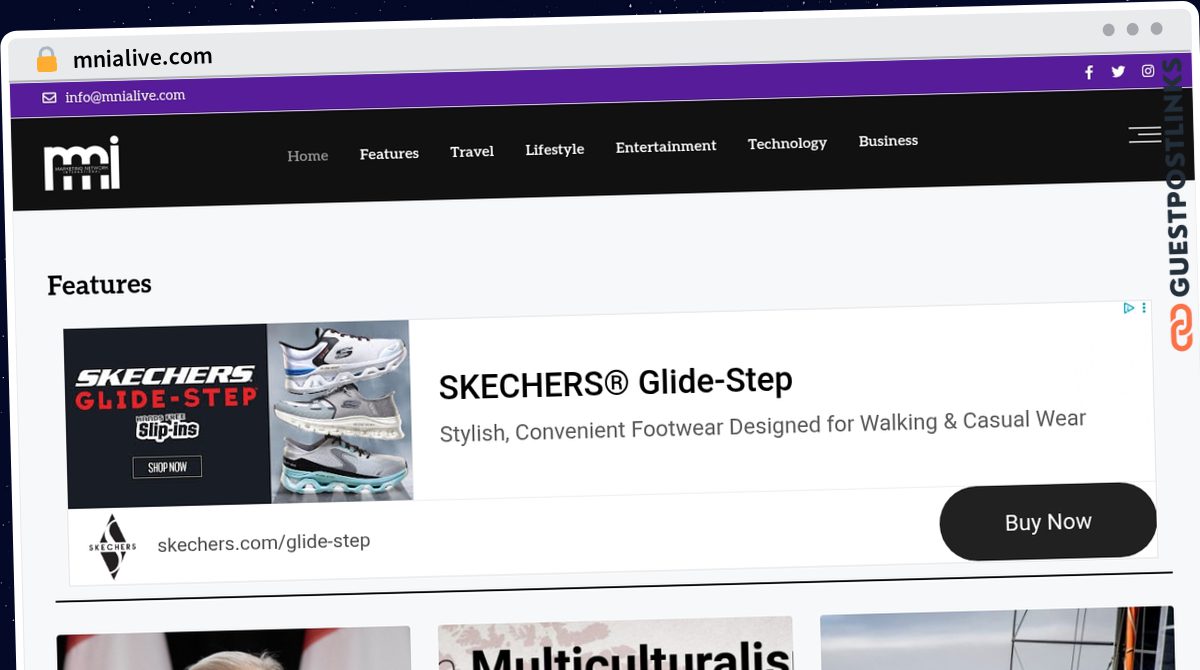Select Technology in navigation

[x=787, y=144]
